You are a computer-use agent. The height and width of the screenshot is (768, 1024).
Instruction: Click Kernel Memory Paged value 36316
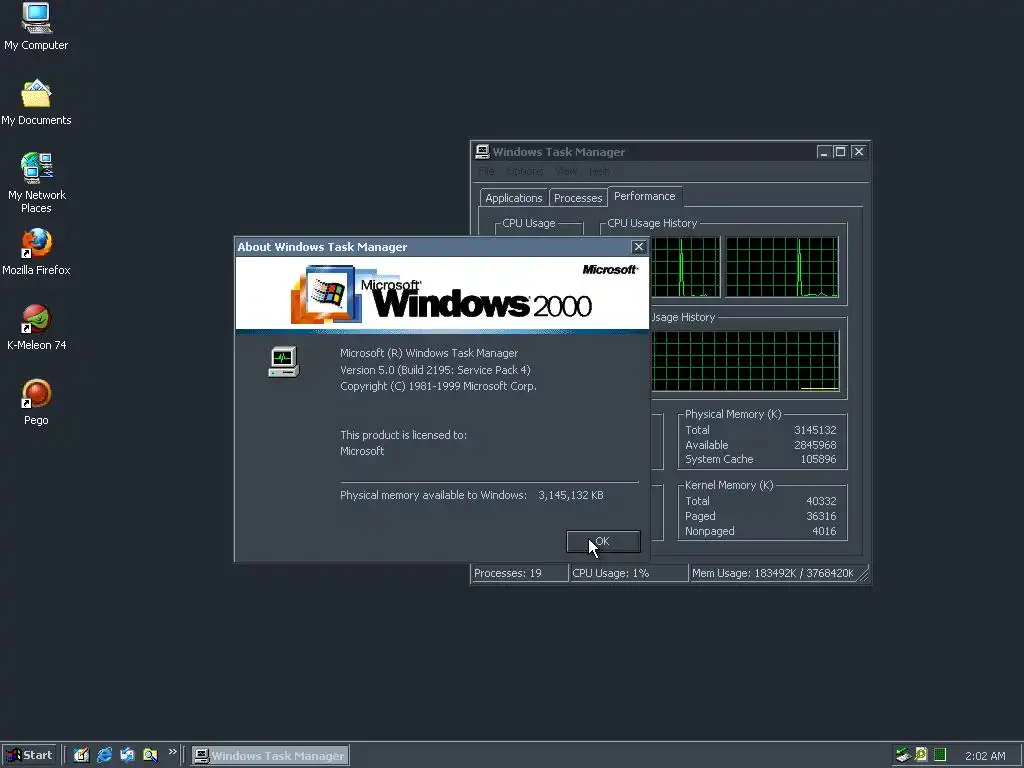(x=821, y=516)
